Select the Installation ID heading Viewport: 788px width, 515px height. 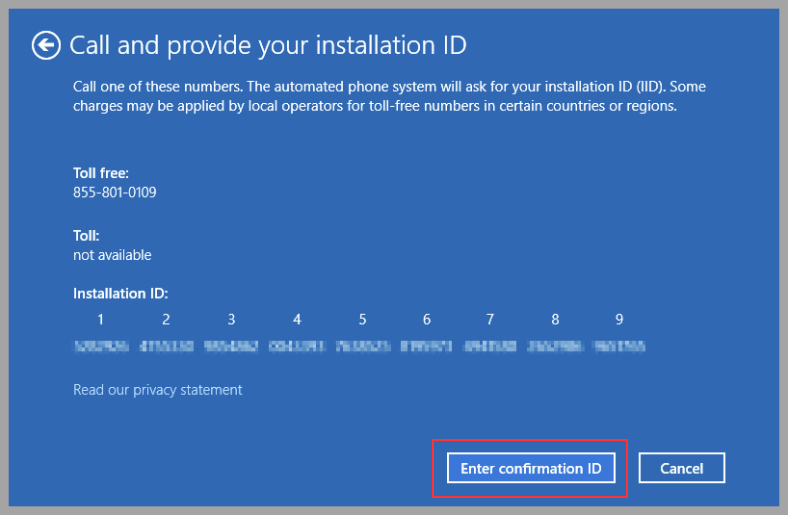[120, 294]
